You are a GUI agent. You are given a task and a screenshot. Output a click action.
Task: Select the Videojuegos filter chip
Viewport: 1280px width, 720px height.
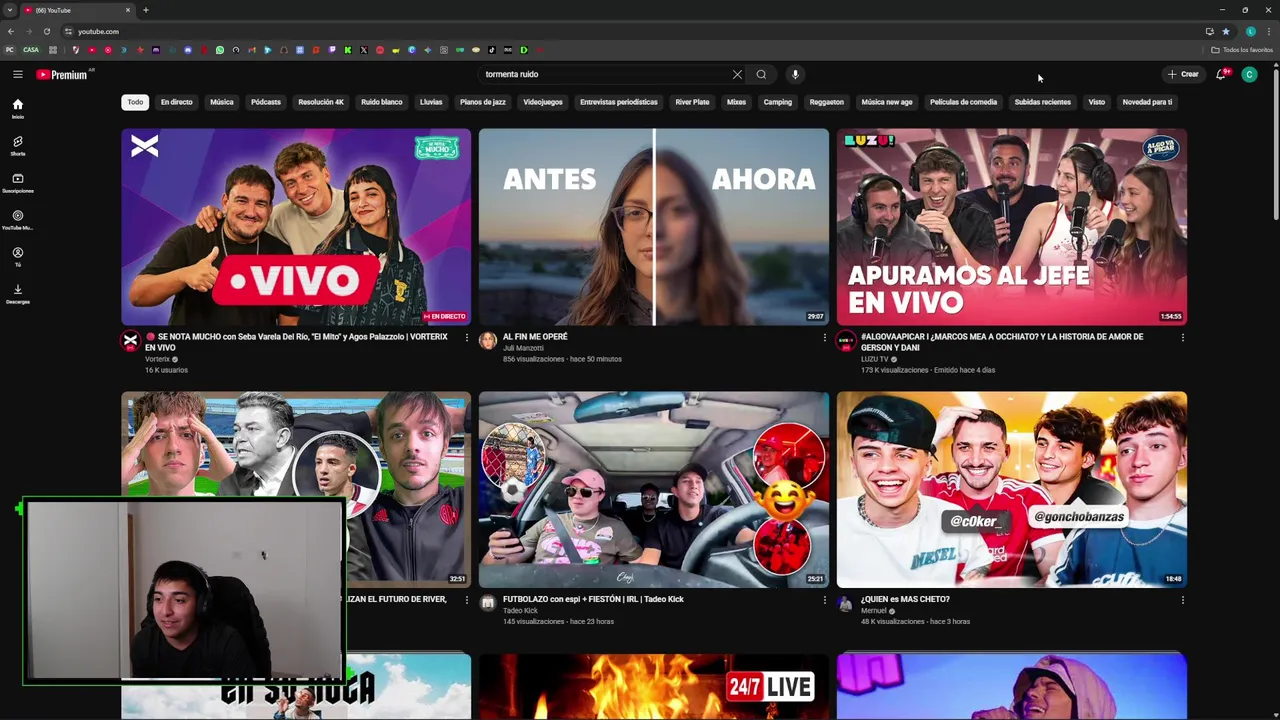pyautogui.click(x=543, y=102)
